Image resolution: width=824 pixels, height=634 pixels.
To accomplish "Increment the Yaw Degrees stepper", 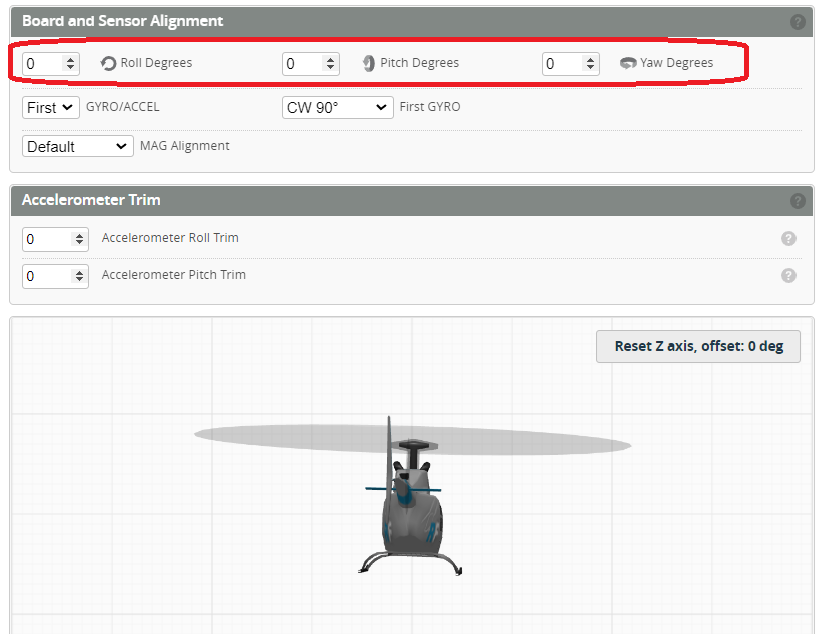I will coord(590,59).
